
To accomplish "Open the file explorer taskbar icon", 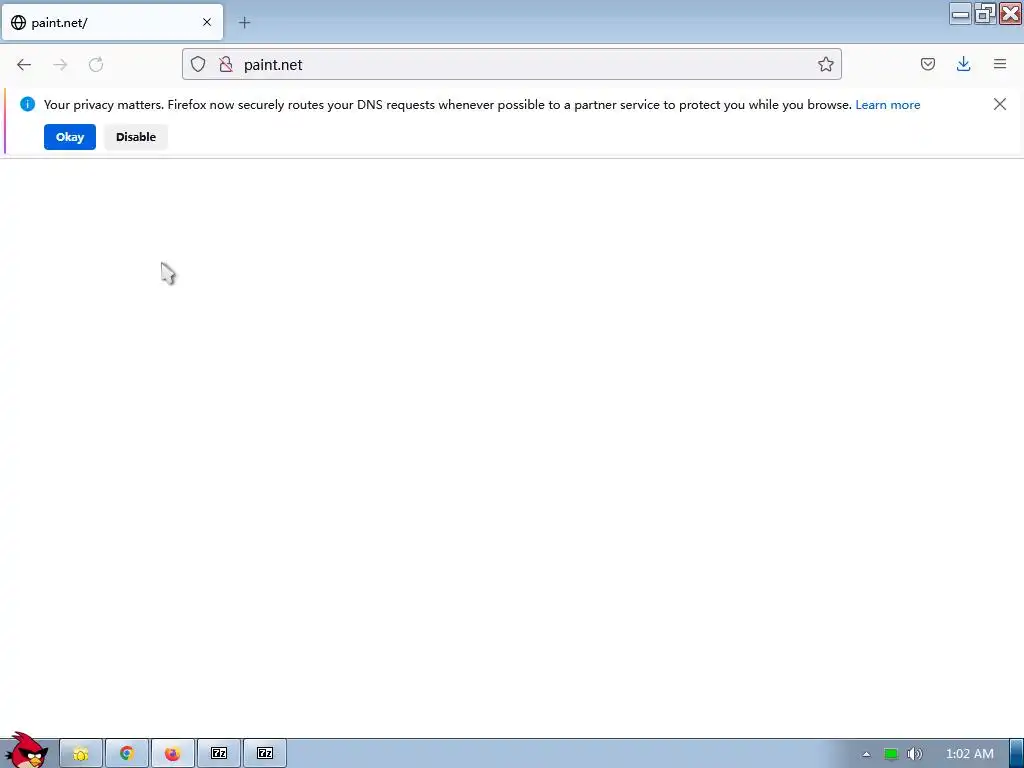I will [81, 754].
